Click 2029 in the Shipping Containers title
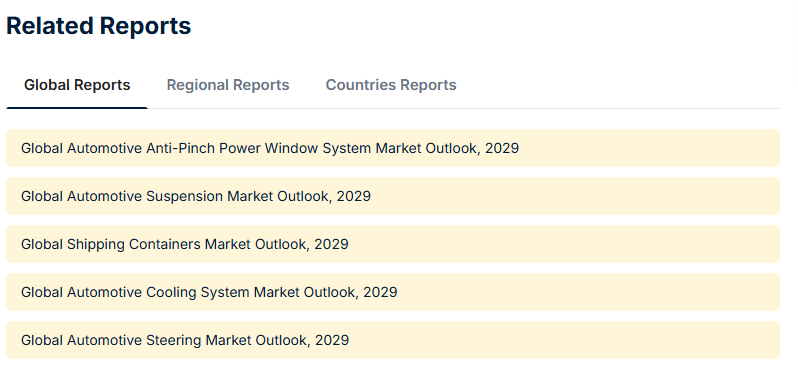The width and height of the screenshot is (798, 373). (x=331, y=244)
